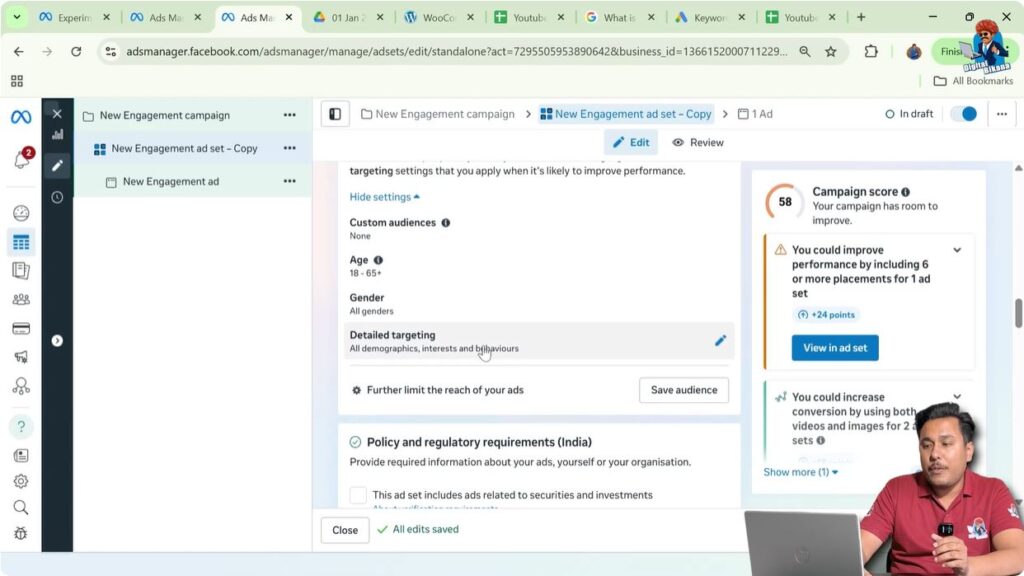Viewport: 1024px width, 576px height.
Task: Click View in ad set button
Action: click(835, 347)
